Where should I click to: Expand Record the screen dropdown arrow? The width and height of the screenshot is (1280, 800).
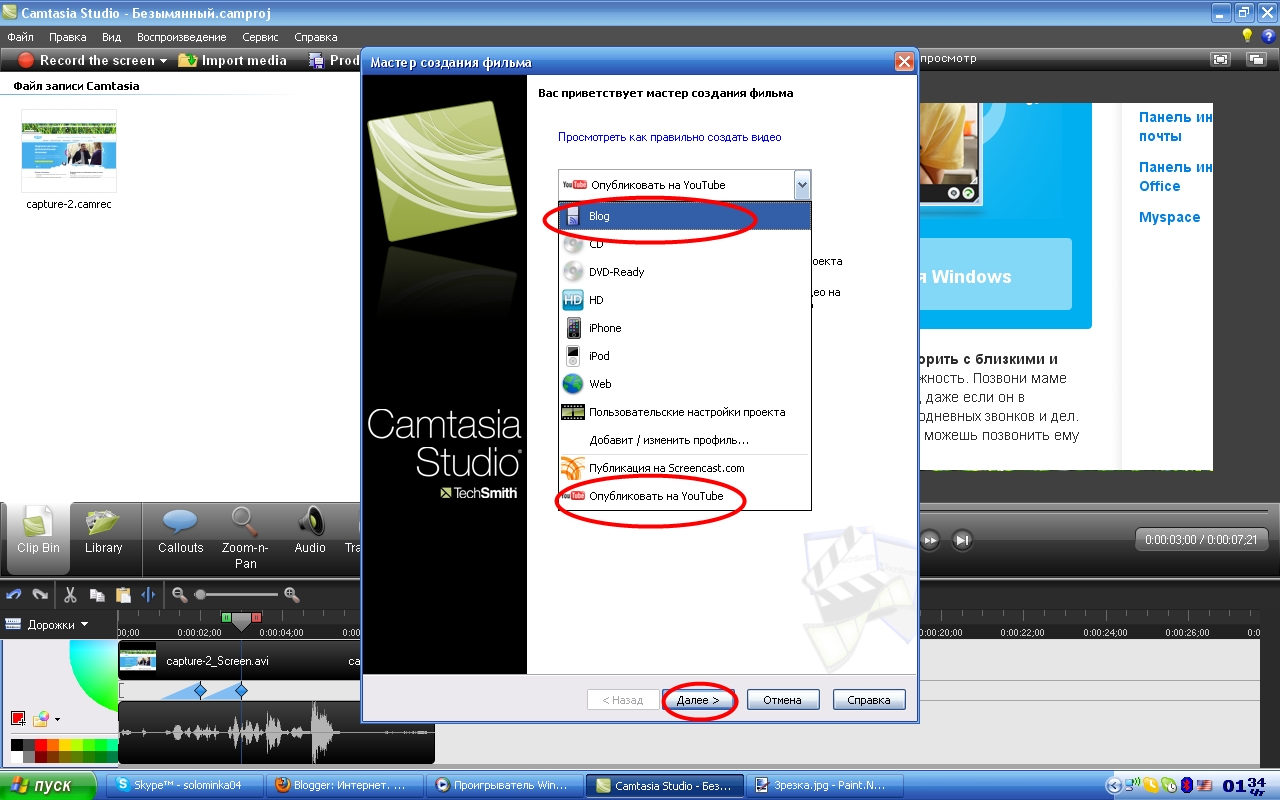click(163, 61)
